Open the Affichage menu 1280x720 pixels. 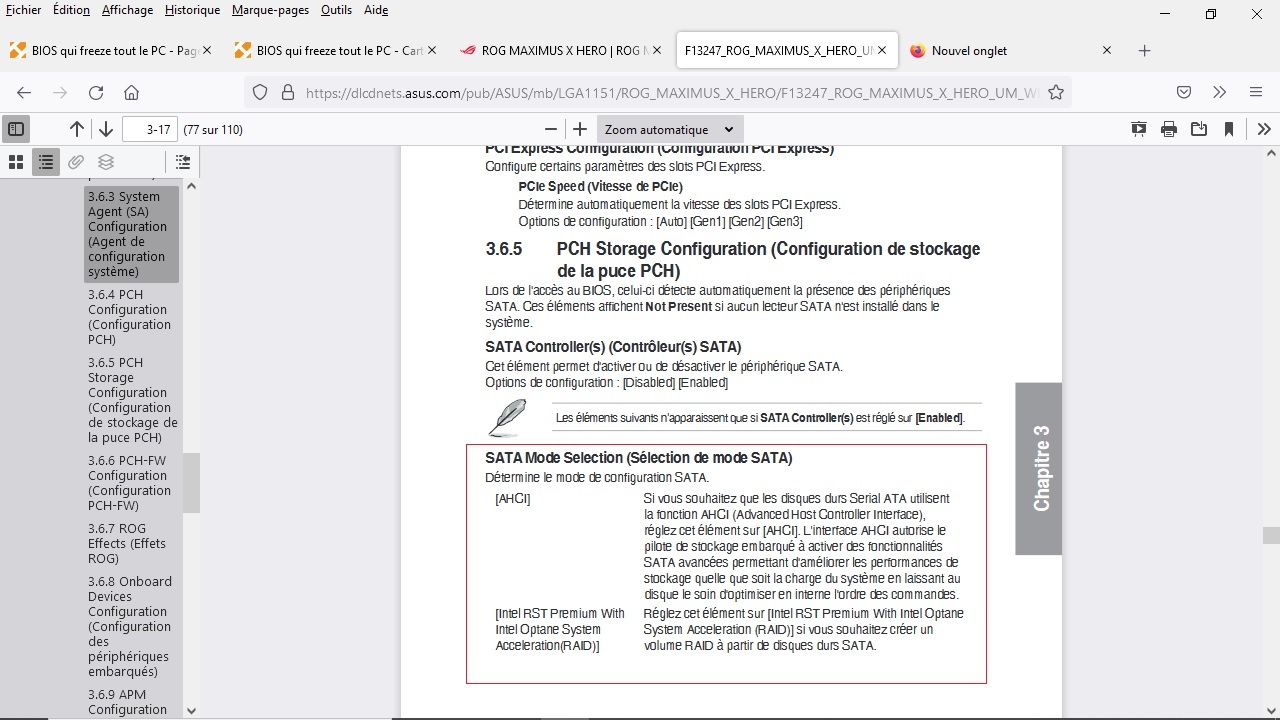128,10
